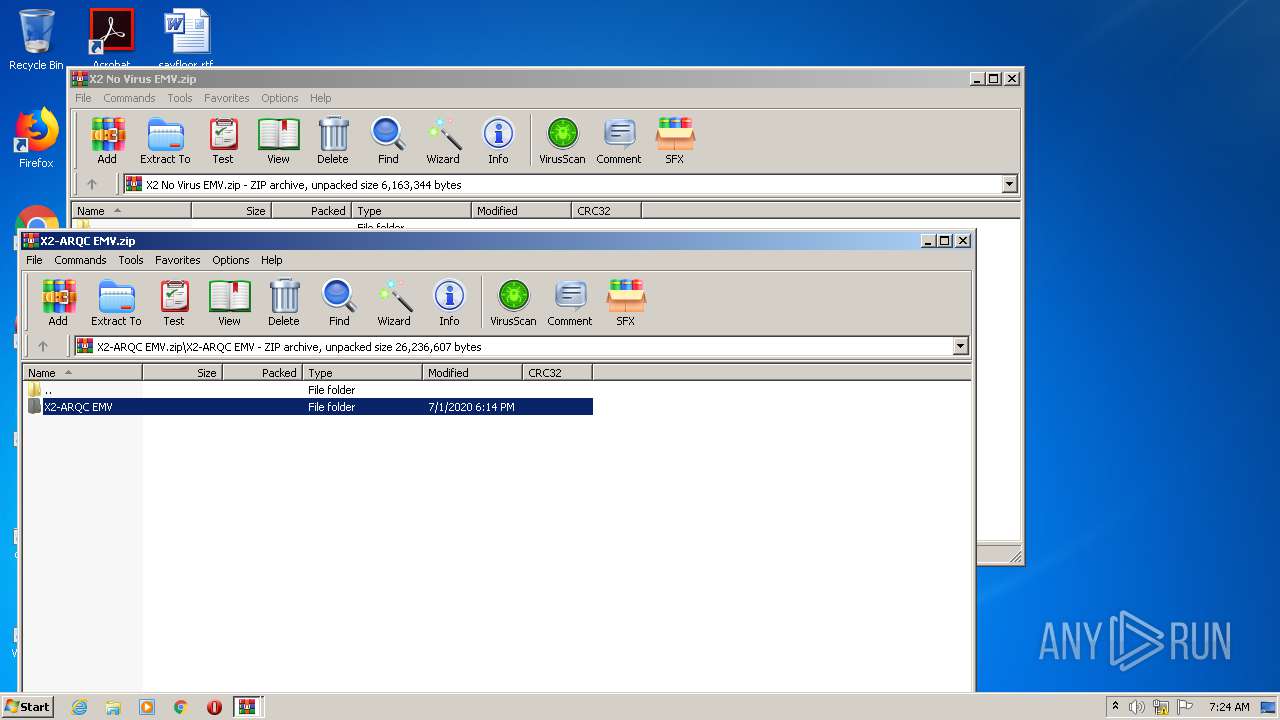Go up one level in X2-ARQC EMV window

pyautogui.click(x=42, y=346)
